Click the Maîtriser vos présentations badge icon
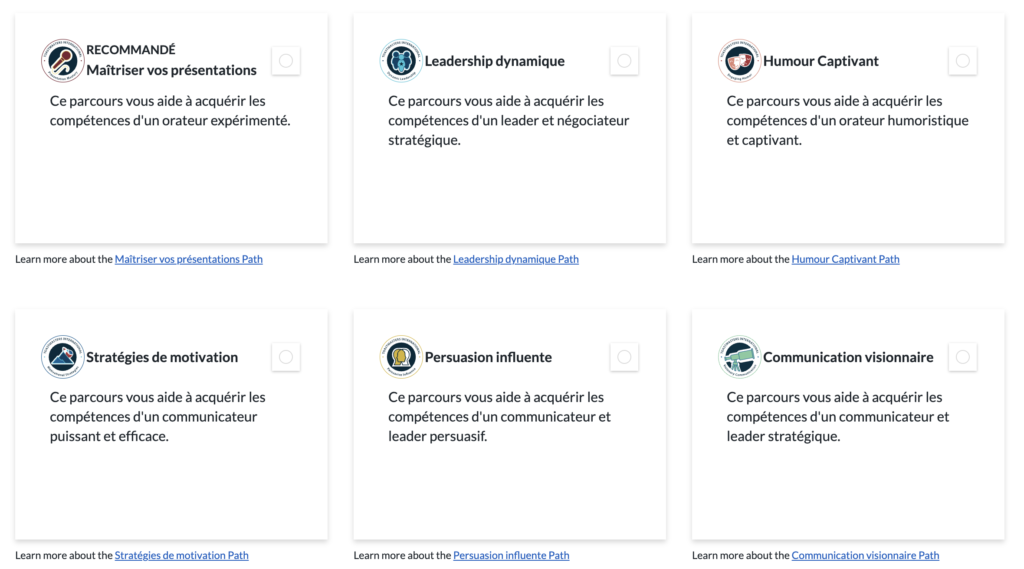The height and width of the screenshot is (569, 1024). point(62,61)
